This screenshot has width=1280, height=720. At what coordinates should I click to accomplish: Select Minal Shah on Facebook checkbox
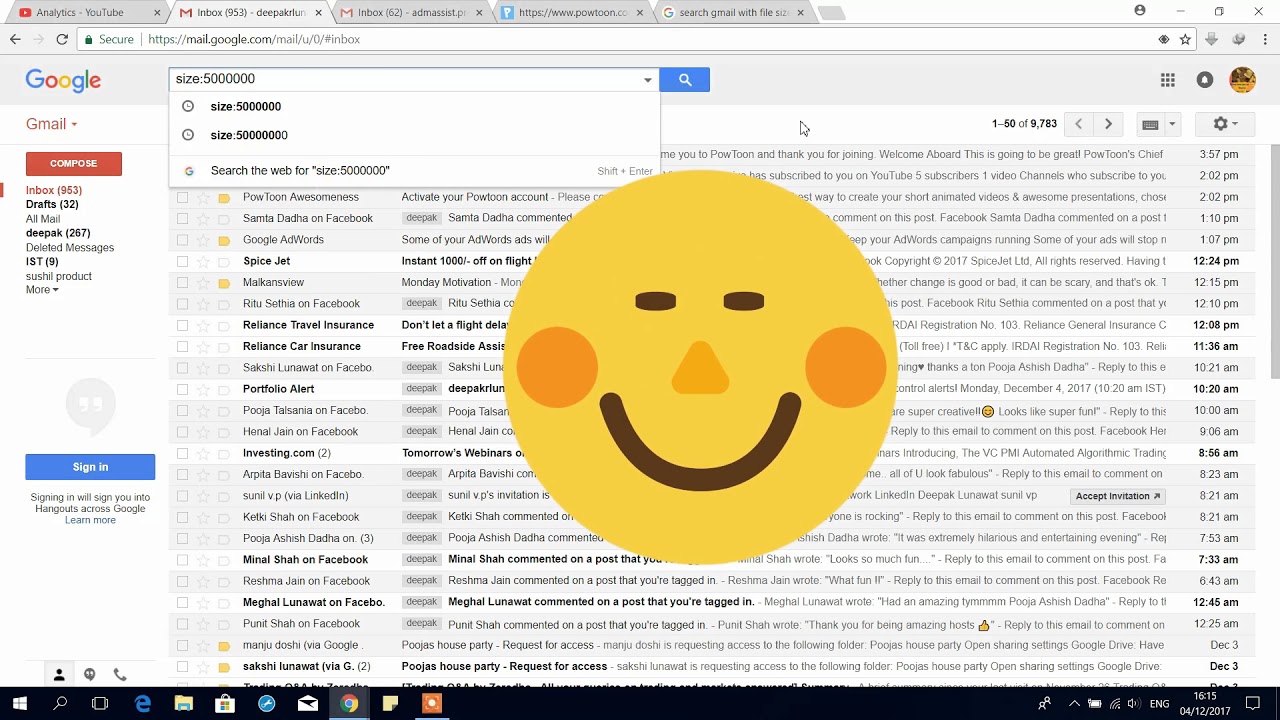point(182,560)
